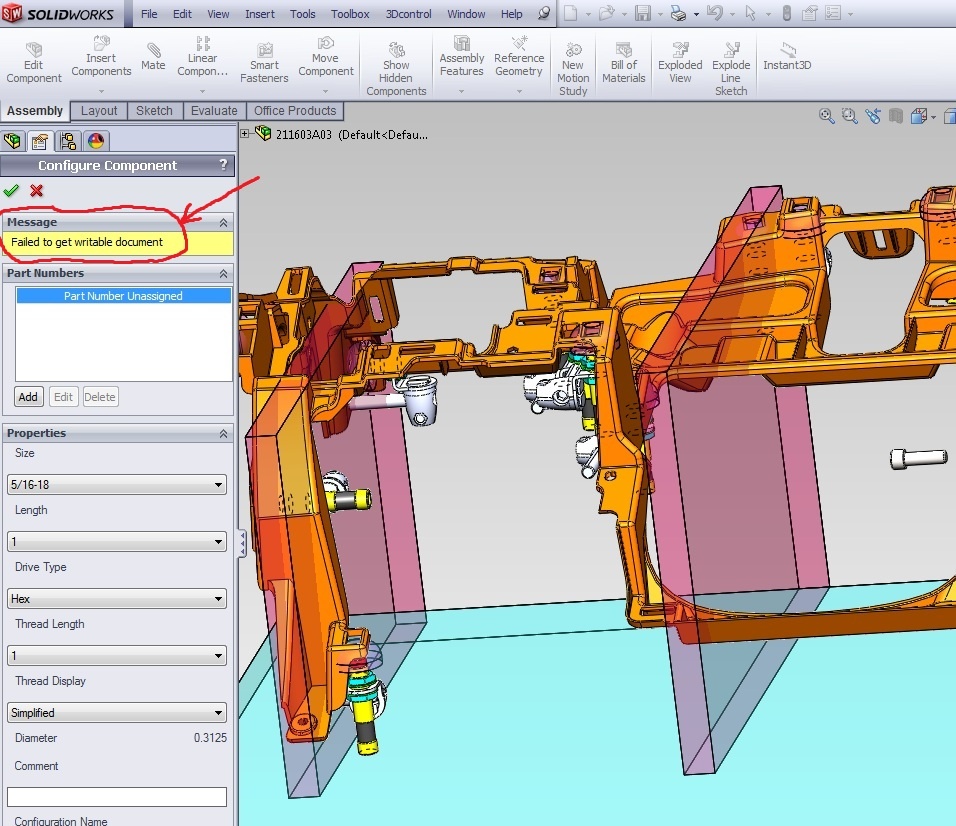Image resolution: width=956 pixels, height=826 pixels.
Task: Click the Open file icon
Action: 607,13
